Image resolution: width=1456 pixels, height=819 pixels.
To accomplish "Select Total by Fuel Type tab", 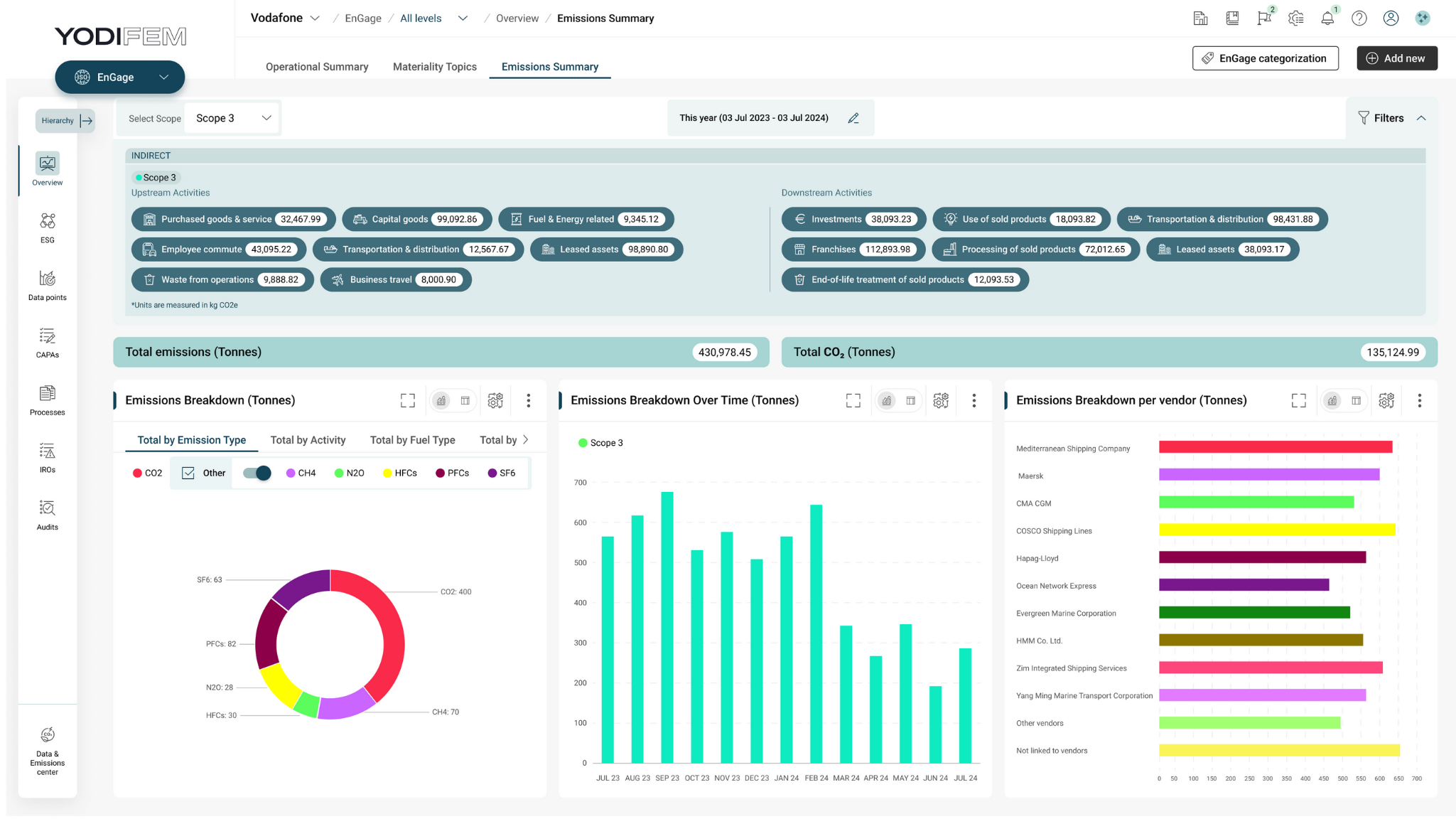I will [412, 440].
